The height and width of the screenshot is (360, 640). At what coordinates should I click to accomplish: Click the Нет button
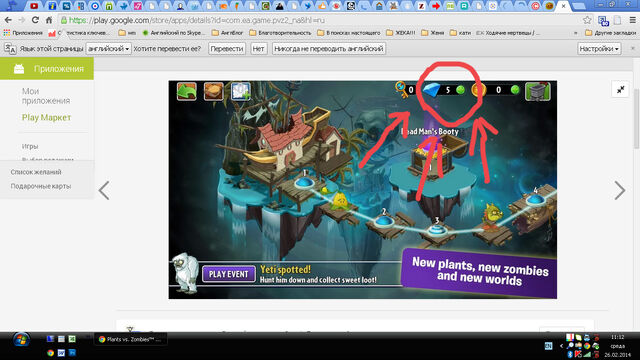[x=258, y=49]
